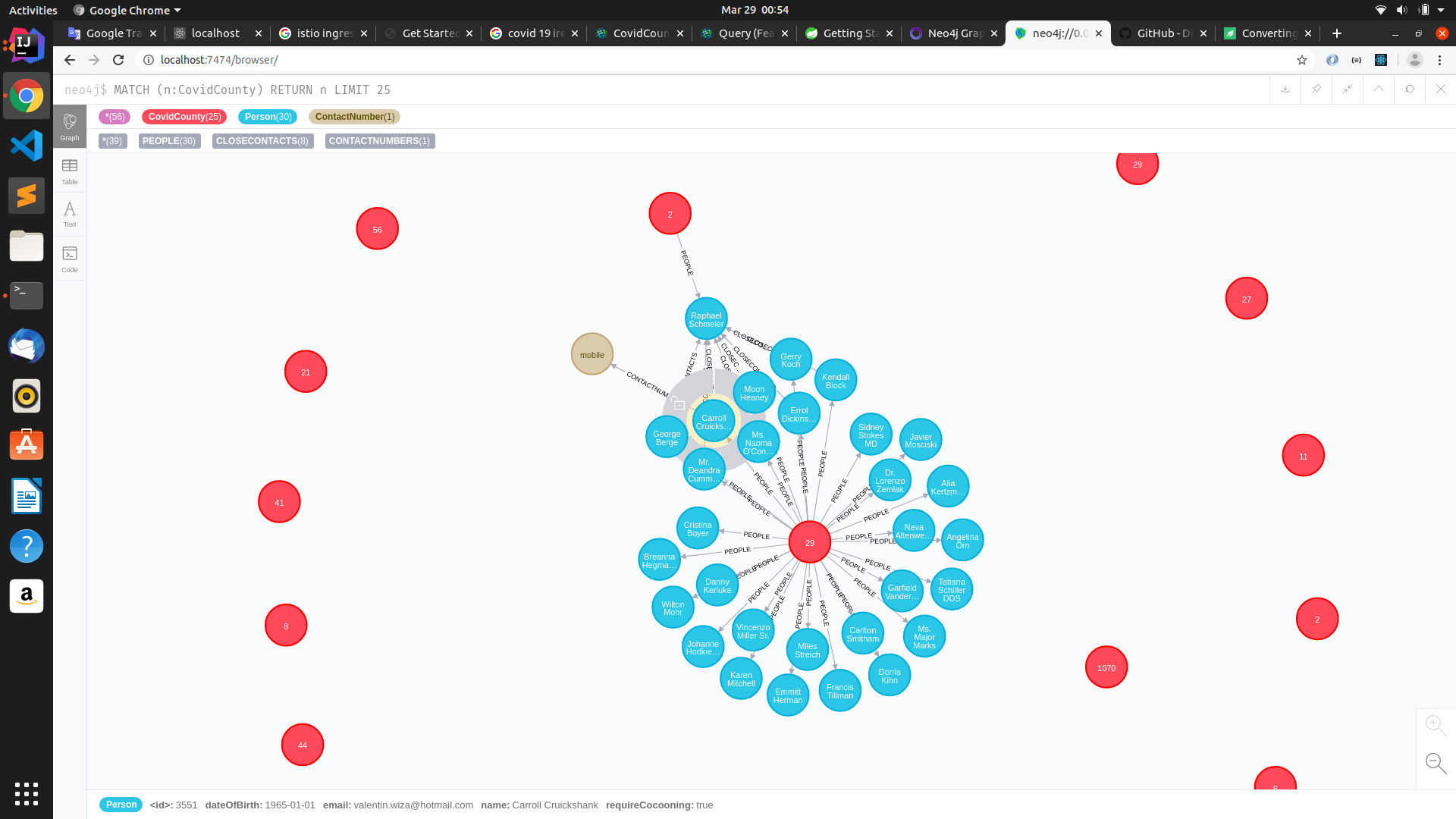The height and width of the screenshot is (819, 1456).
Task: Select the Person(30) label filter
Action: pos(268,117)
